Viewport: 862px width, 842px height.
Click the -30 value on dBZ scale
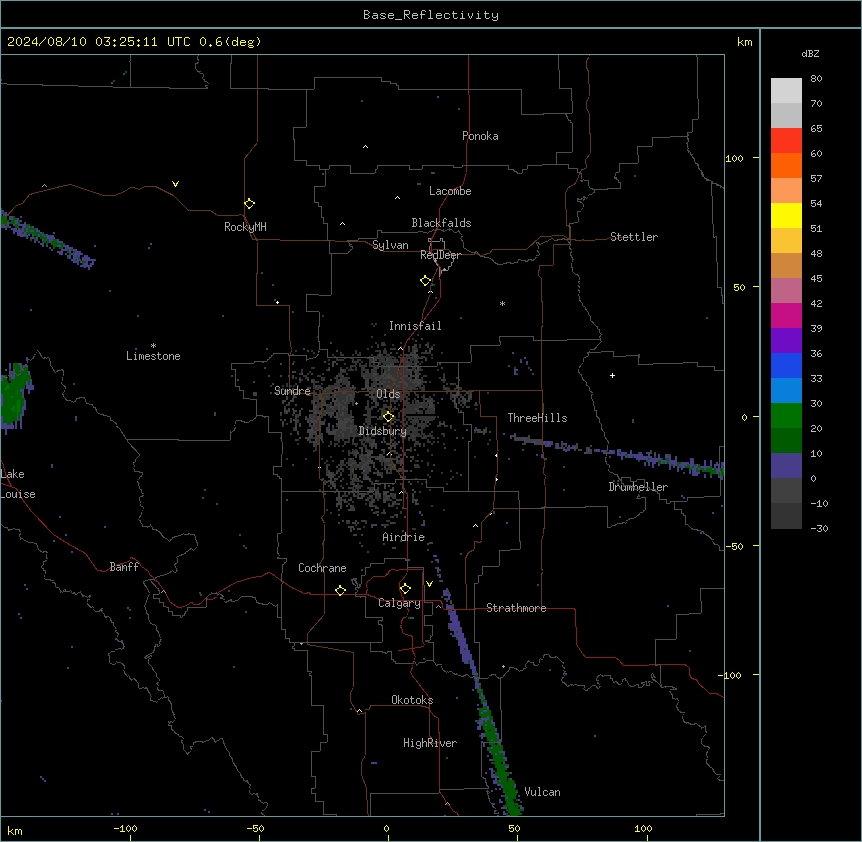click(819, 529)
